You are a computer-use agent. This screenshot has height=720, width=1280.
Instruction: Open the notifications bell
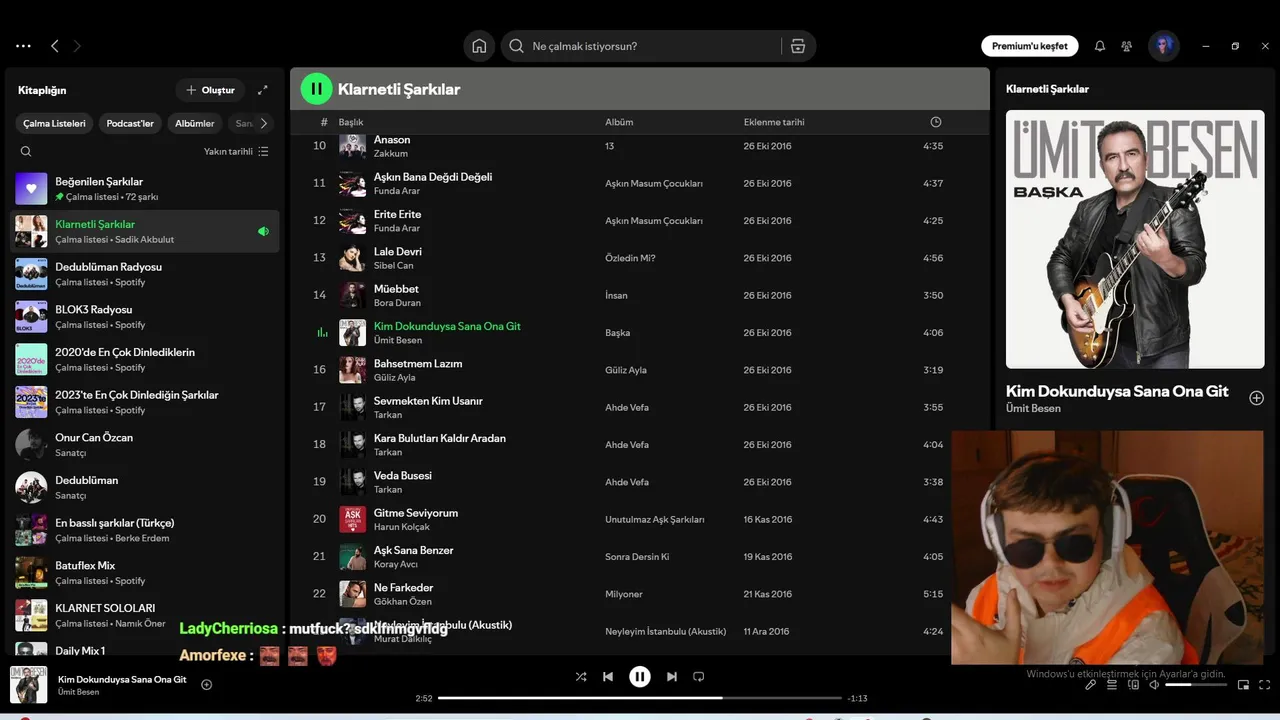click(1100, 46)
